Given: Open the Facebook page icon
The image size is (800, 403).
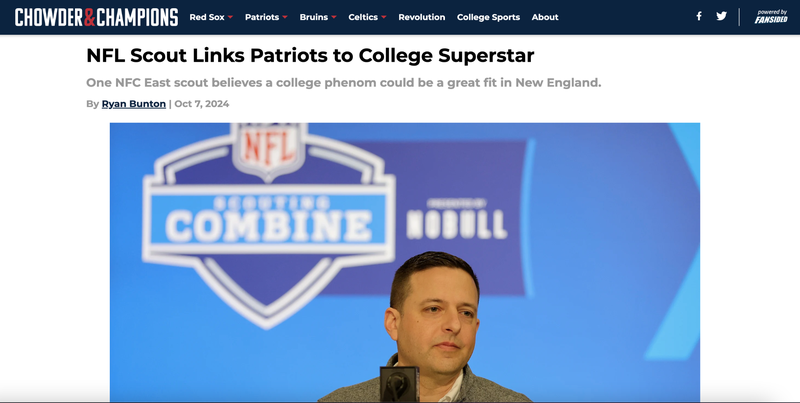Looking at the screenshot, I should tap(698, 17).
